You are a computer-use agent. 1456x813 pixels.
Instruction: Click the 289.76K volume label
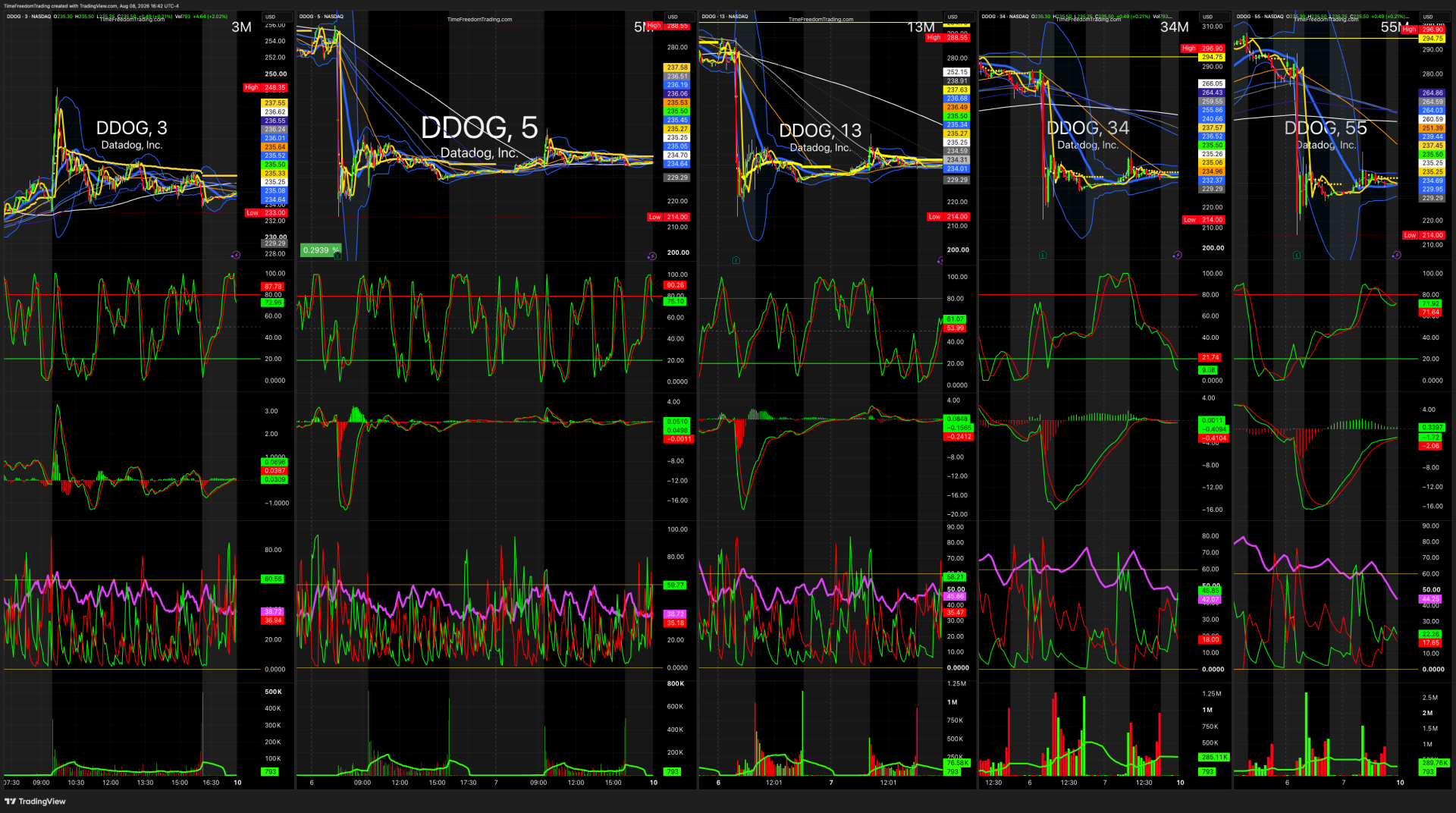(x=1435, y=763)
